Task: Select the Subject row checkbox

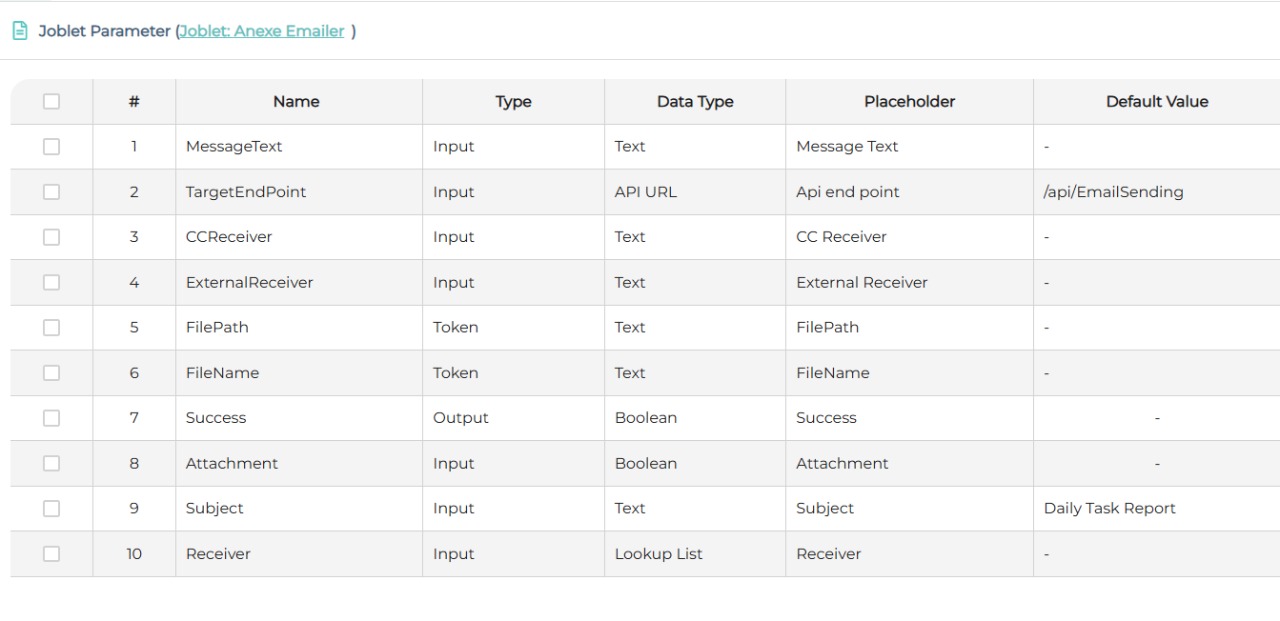Action: coord(51,508)
